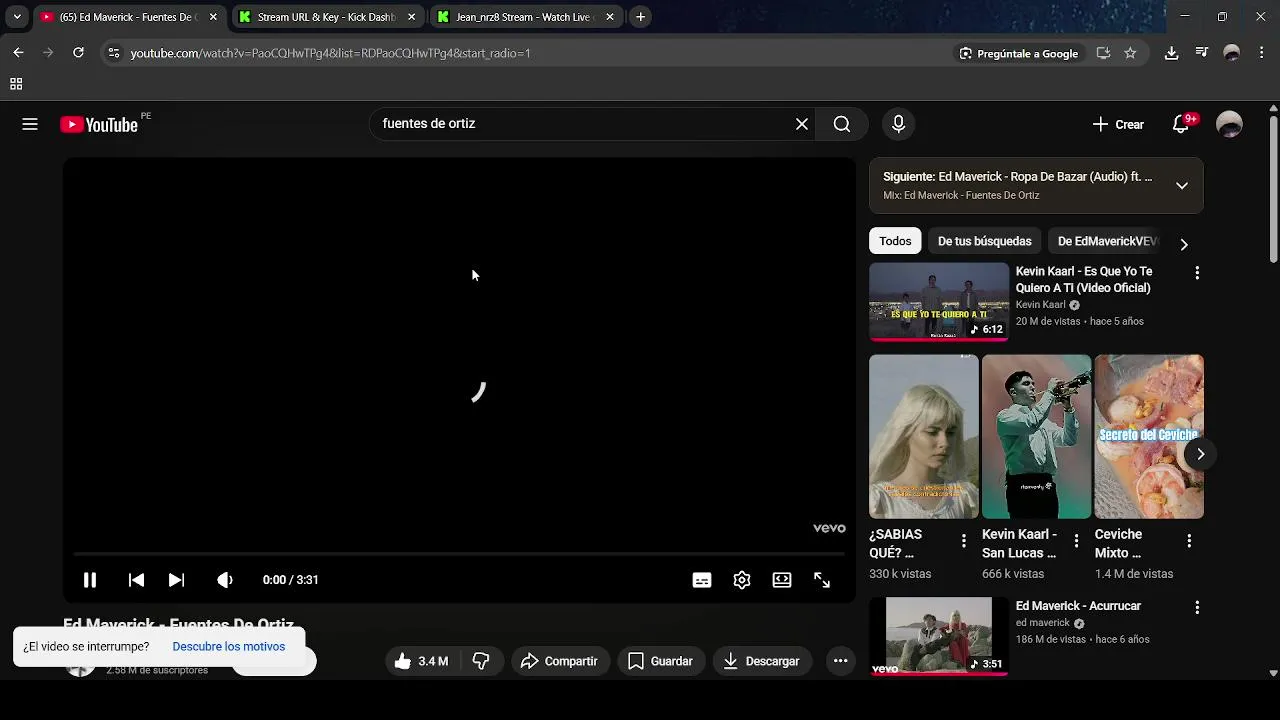Download the video with Descargar
The width and height of the screenshot is (1280, 720).
(x=762, y=661)
